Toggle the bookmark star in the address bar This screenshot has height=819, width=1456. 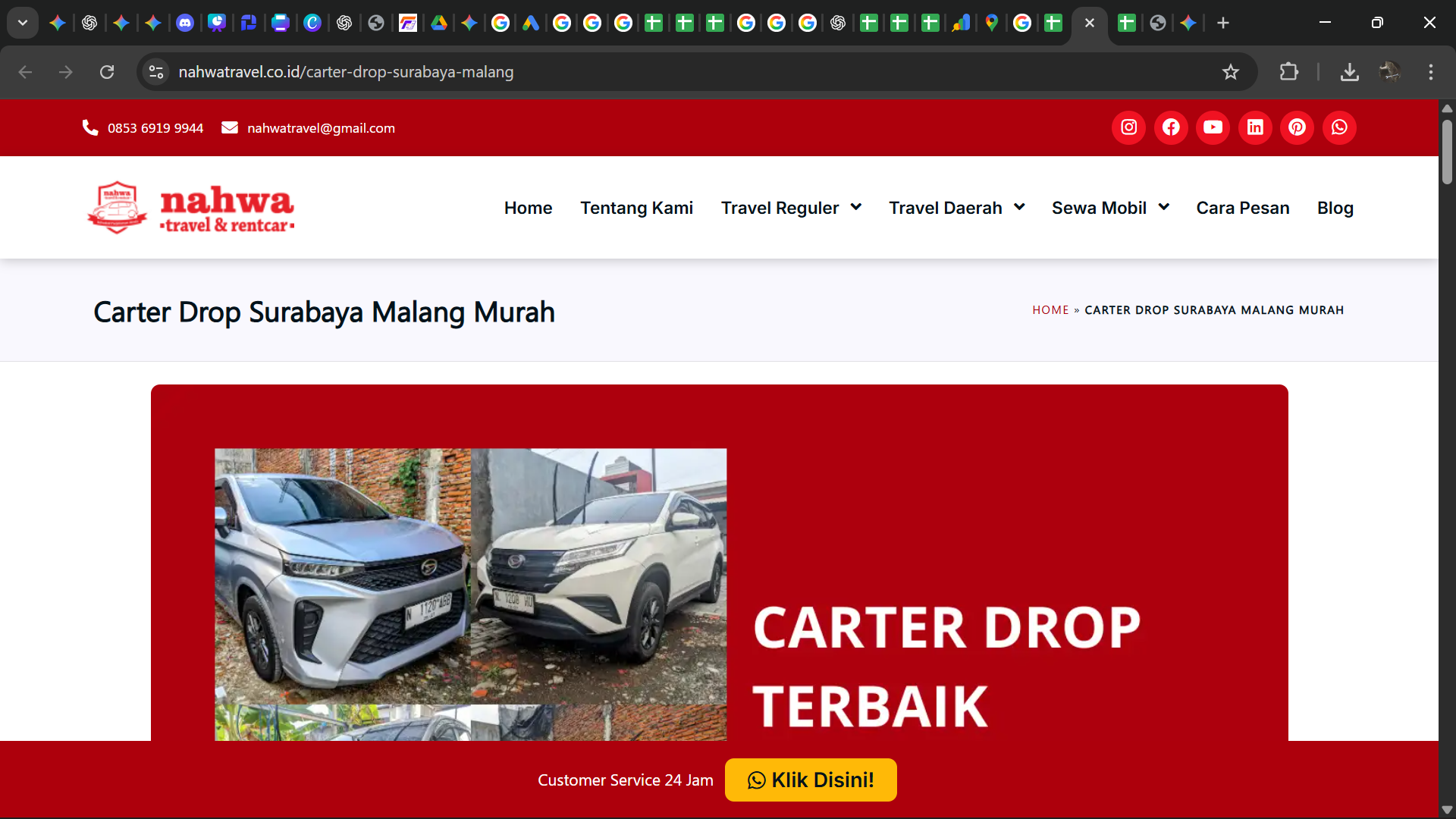point(1231,72)
